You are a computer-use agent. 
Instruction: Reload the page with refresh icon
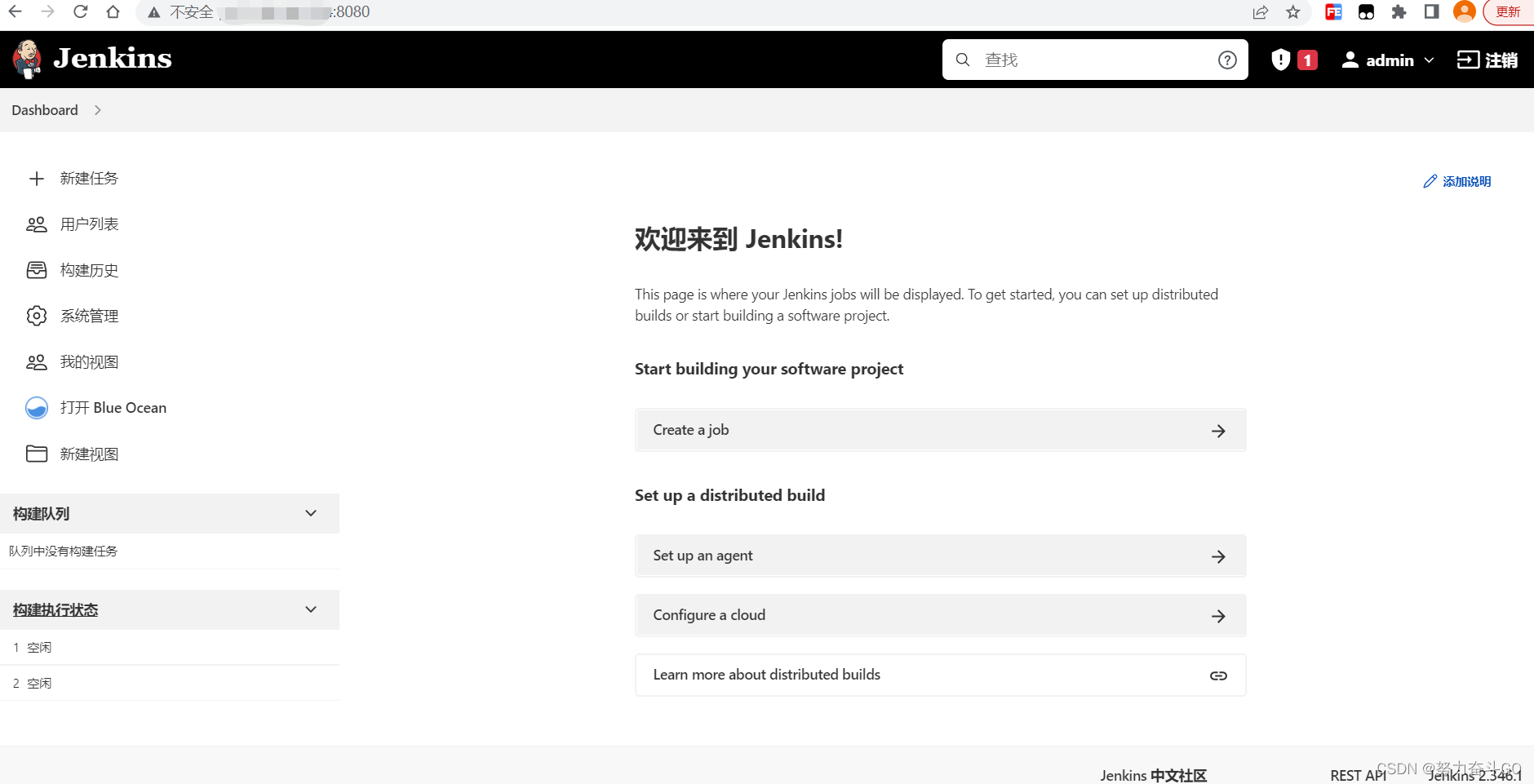click(x=80, y=11)
